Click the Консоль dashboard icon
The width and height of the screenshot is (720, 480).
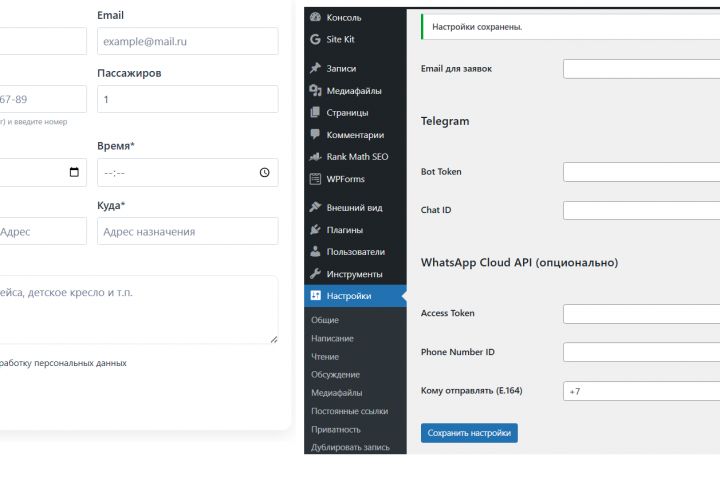316,17
